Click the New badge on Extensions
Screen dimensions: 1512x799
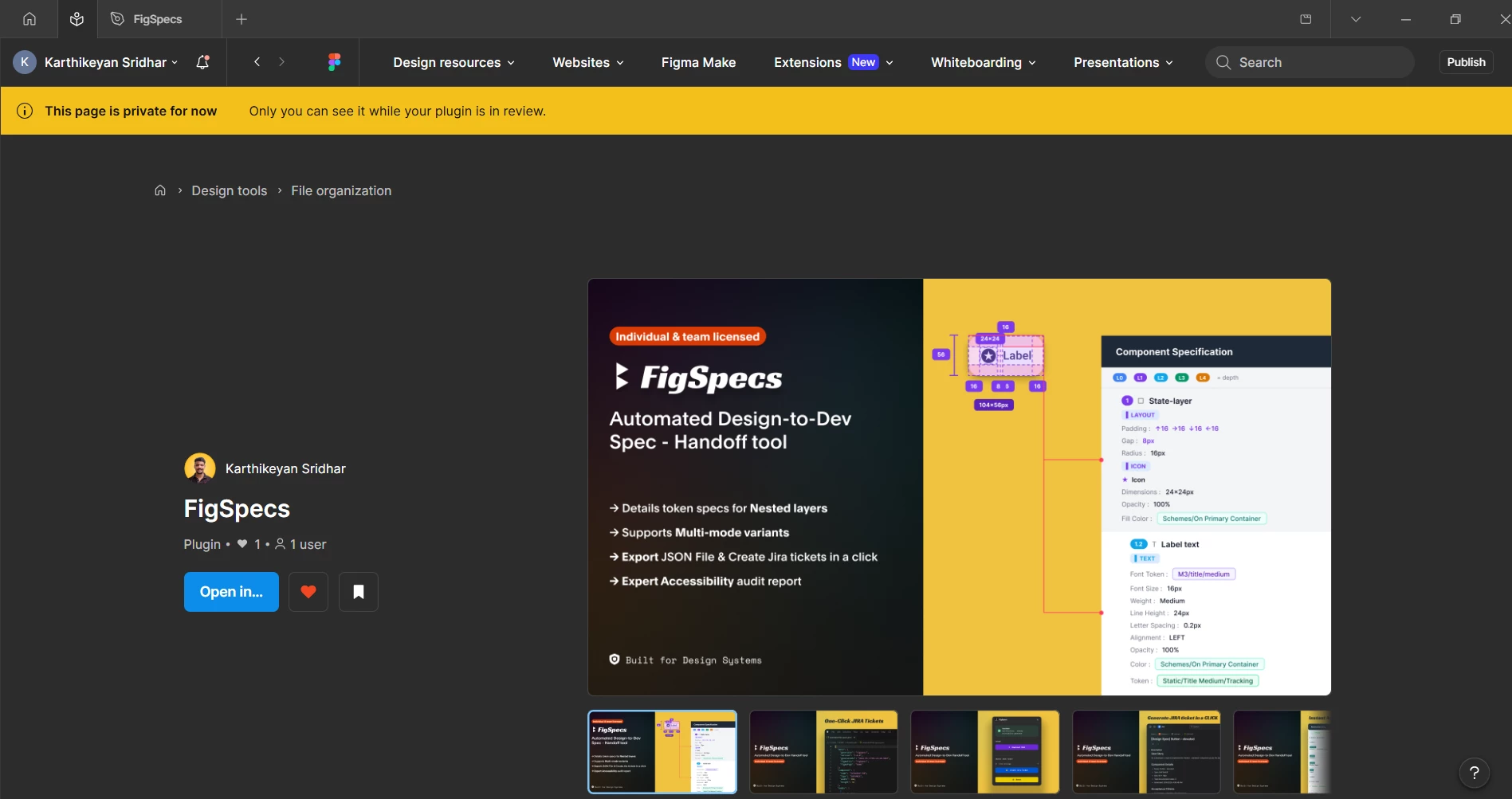(863, 62)
